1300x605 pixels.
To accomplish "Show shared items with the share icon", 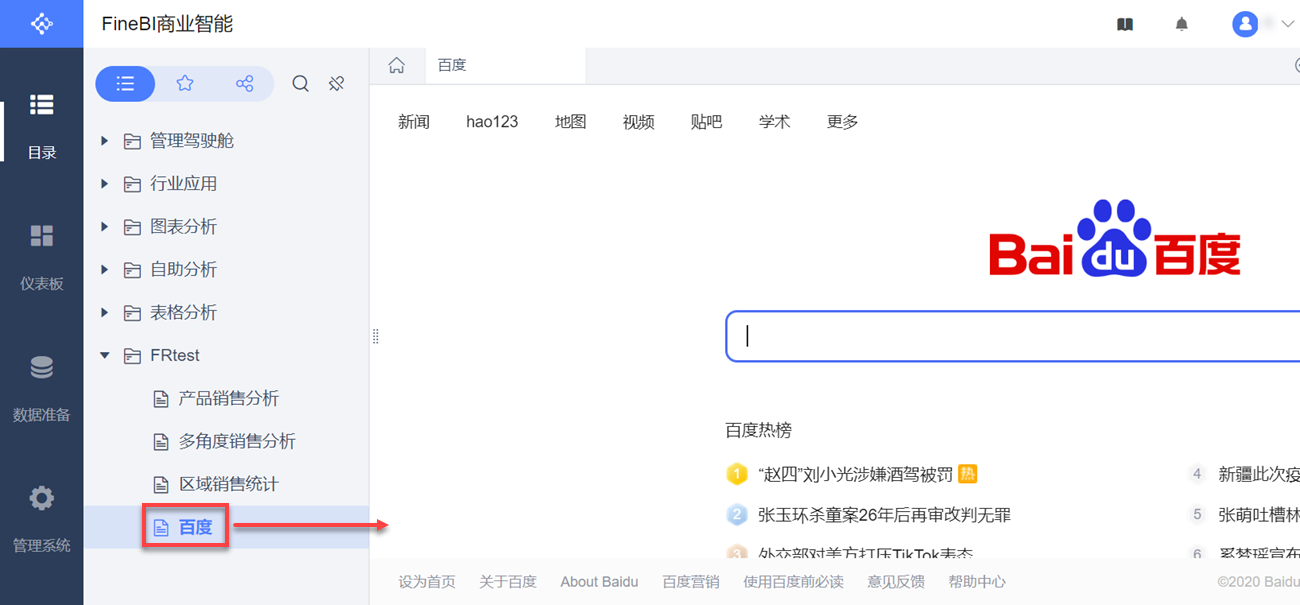I will click(x=244, y=84).
